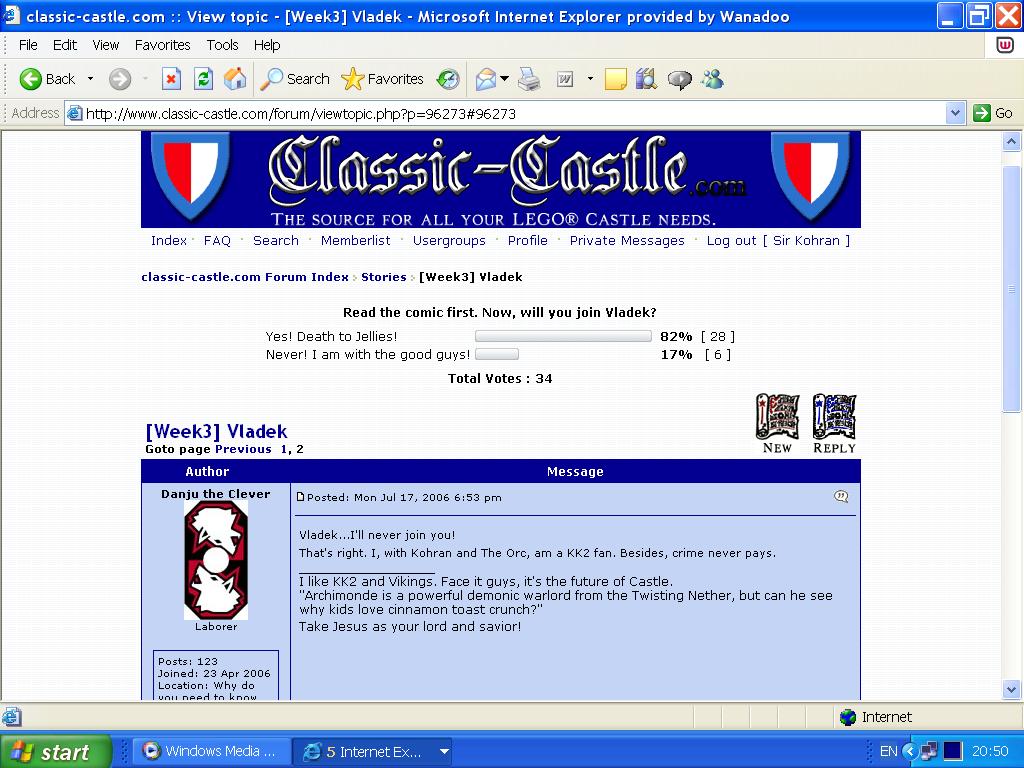Open the Forward button history dropdown
The height and width of the screenshot is (768, 1024).
pos(144,79)
